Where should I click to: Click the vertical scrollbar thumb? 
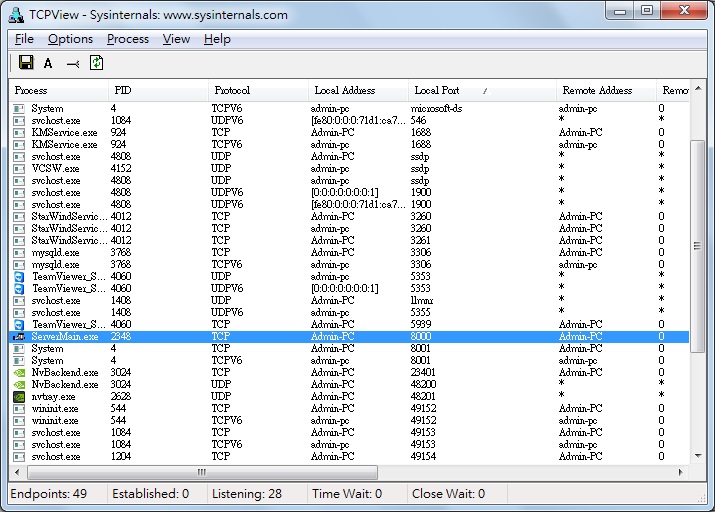[698, 246]
